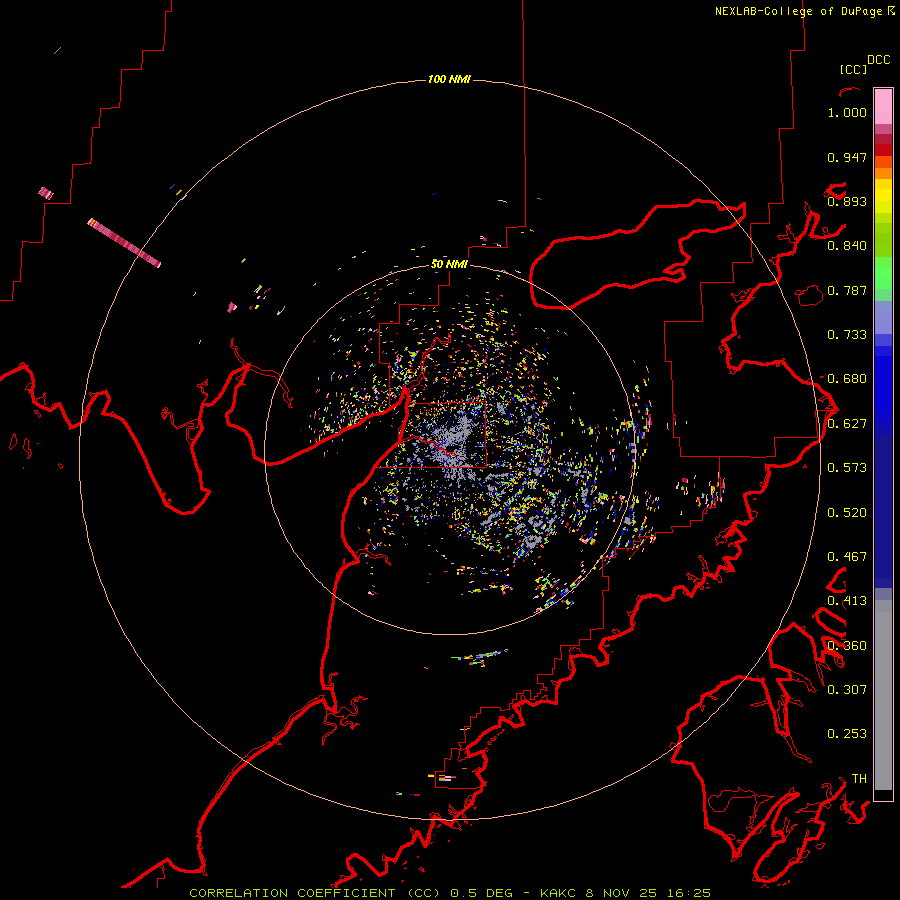Click the 0.253 scale value
The width and height of the screenshot is (900, 900).
[847, 734]
